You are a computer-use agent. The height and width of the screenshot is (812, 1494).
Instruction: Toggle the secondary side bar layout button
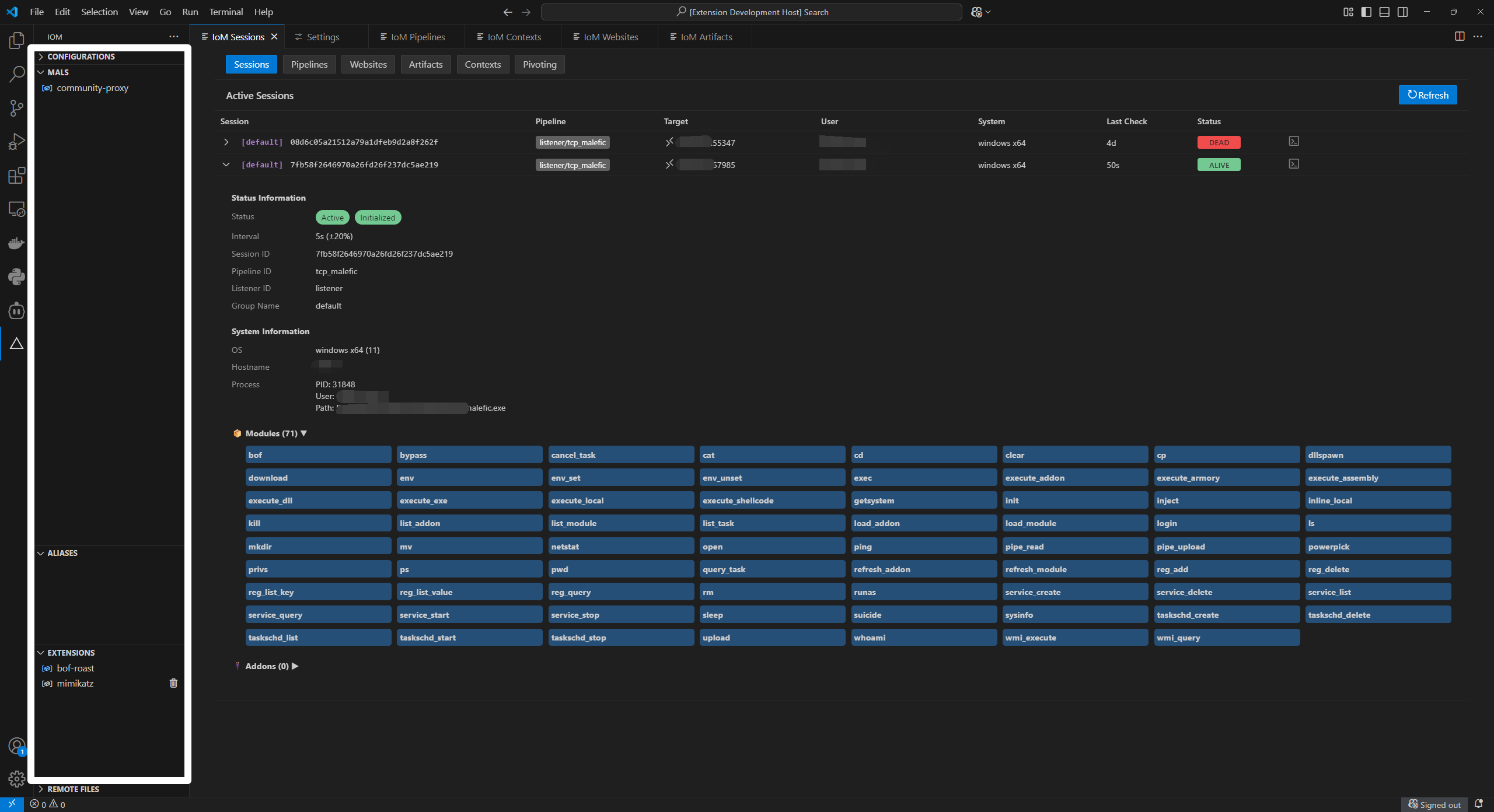pyautogui.click(x=1402, y=12)
